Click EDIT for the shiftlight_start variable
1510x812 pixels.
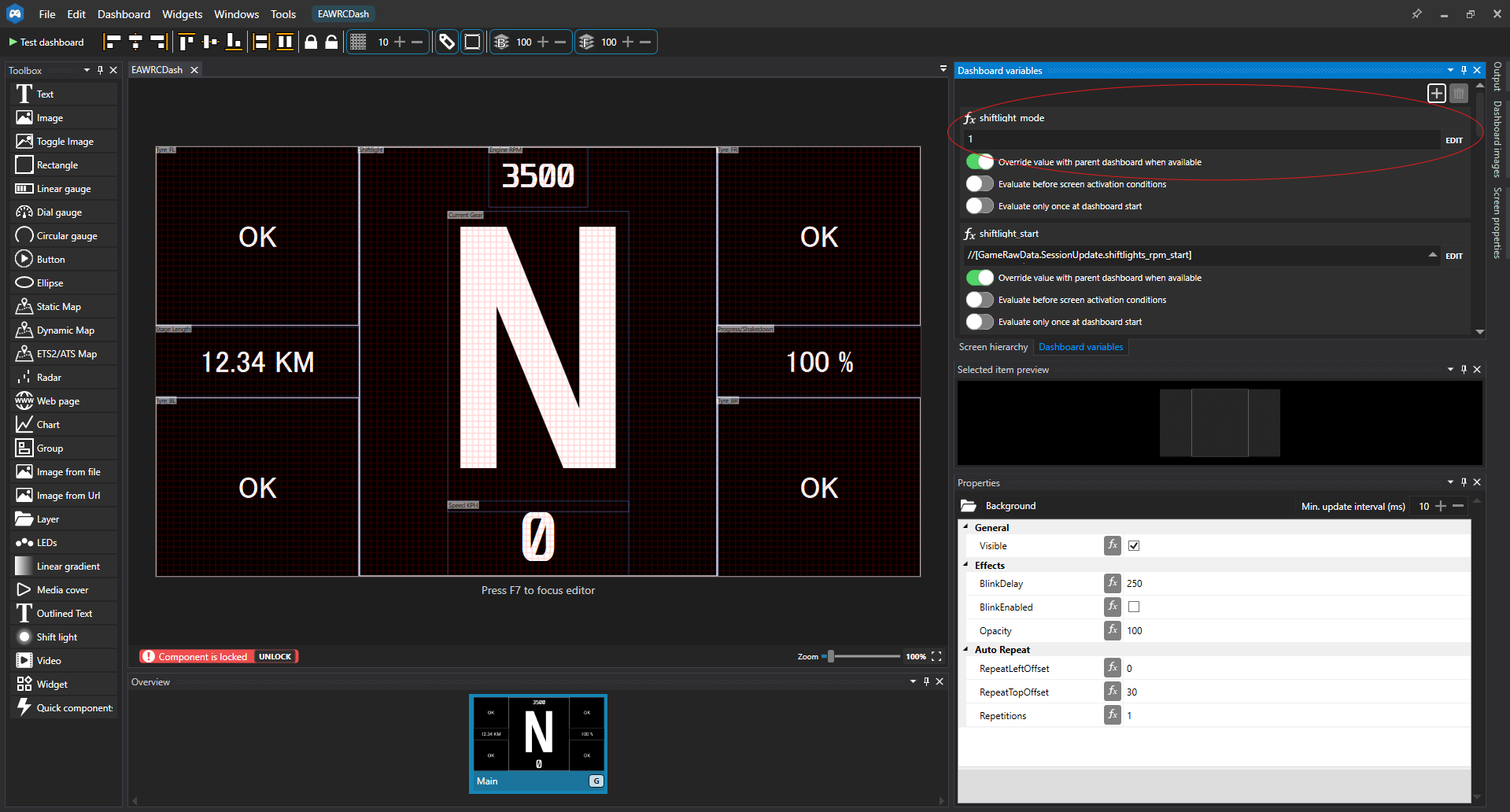tap(1454, 256)
